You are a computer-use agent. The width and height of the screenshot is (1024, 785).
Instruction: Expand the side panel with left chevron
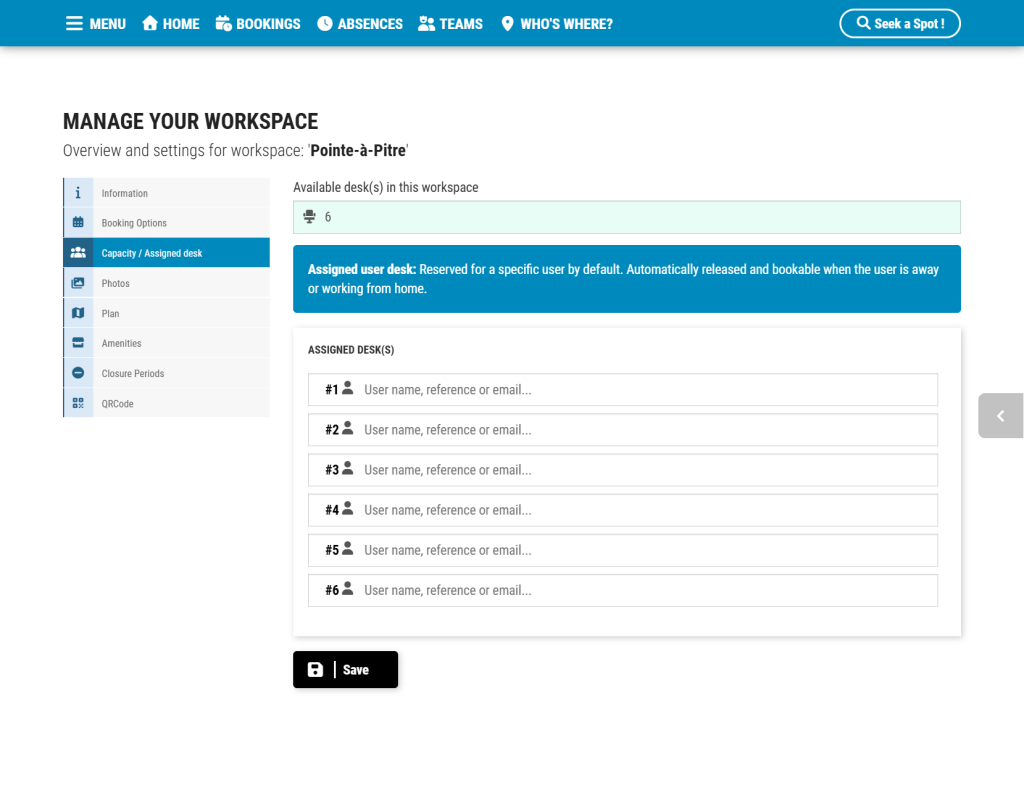(1000, 415)
